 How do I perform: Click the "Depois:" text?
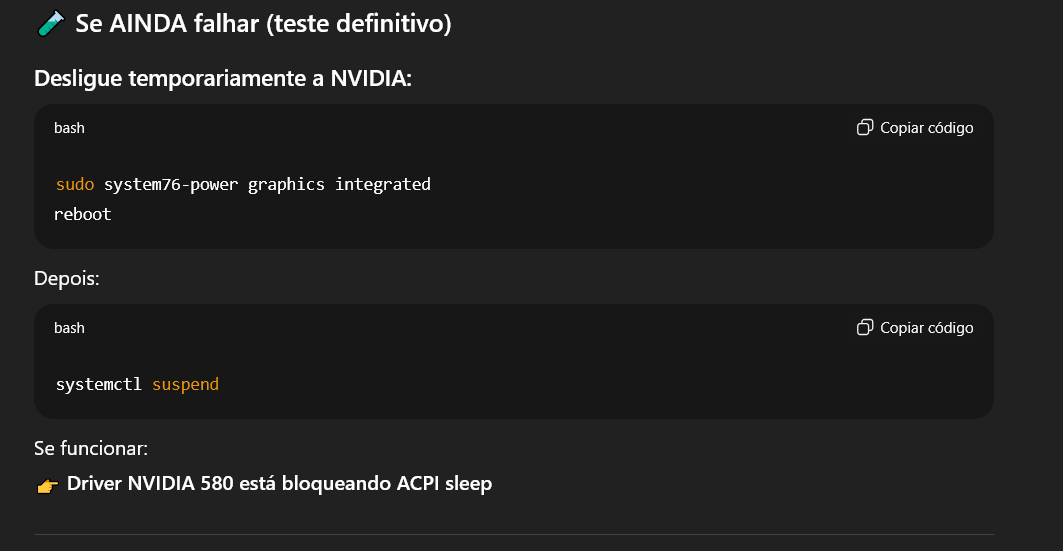[x=67, y=279]
